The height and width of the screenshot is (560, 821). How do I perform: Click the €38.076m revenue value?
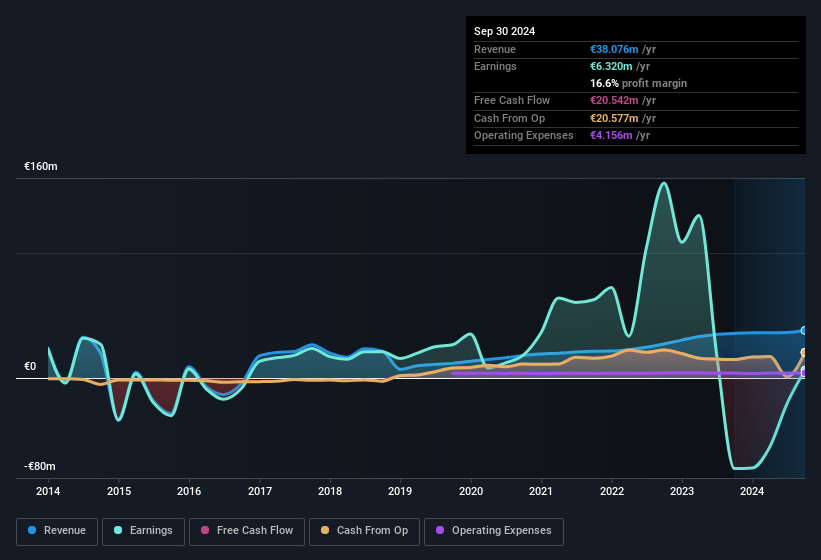614,49
